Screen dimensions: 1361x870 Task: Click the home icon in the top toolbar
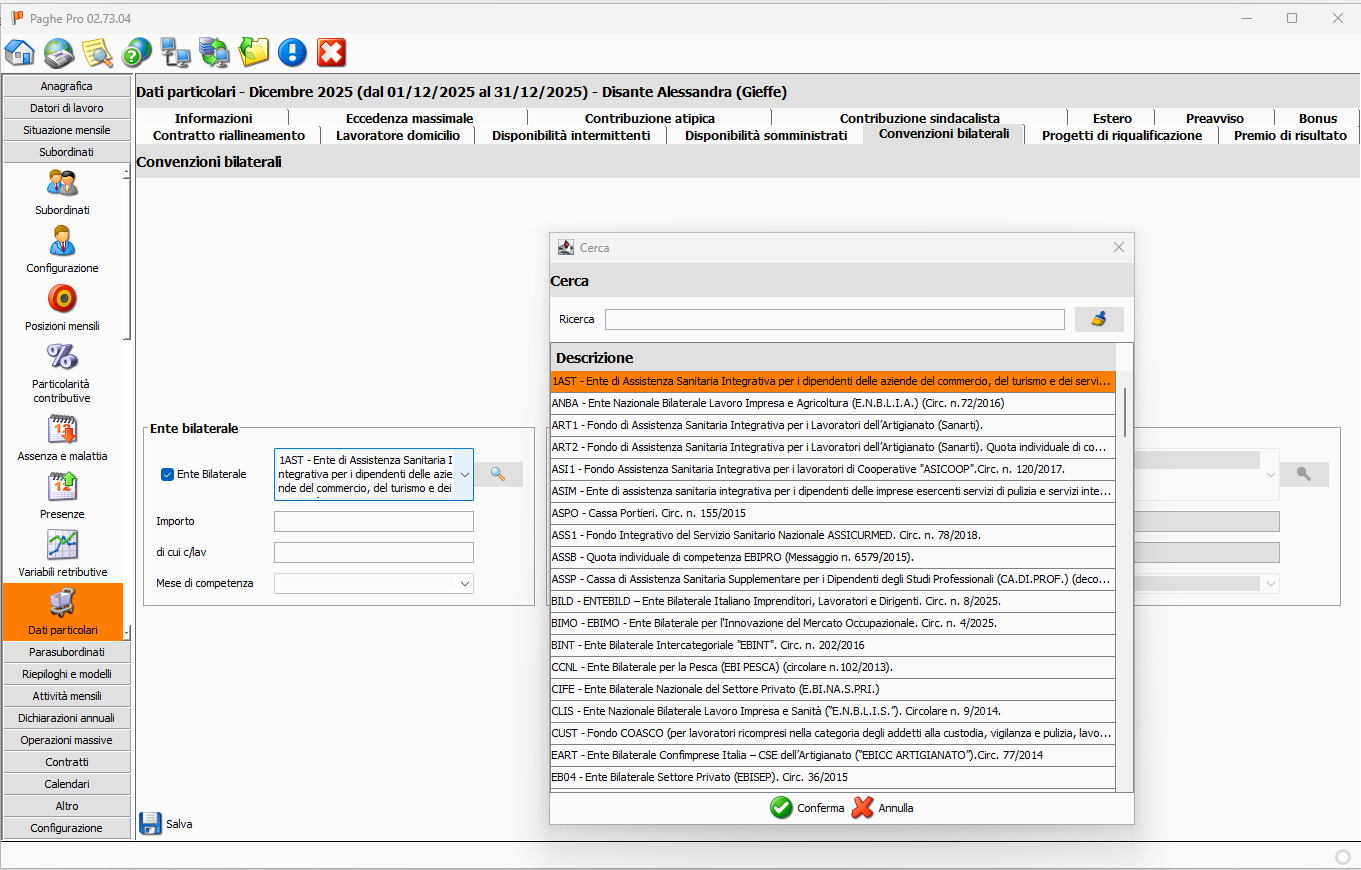(20, 52)
